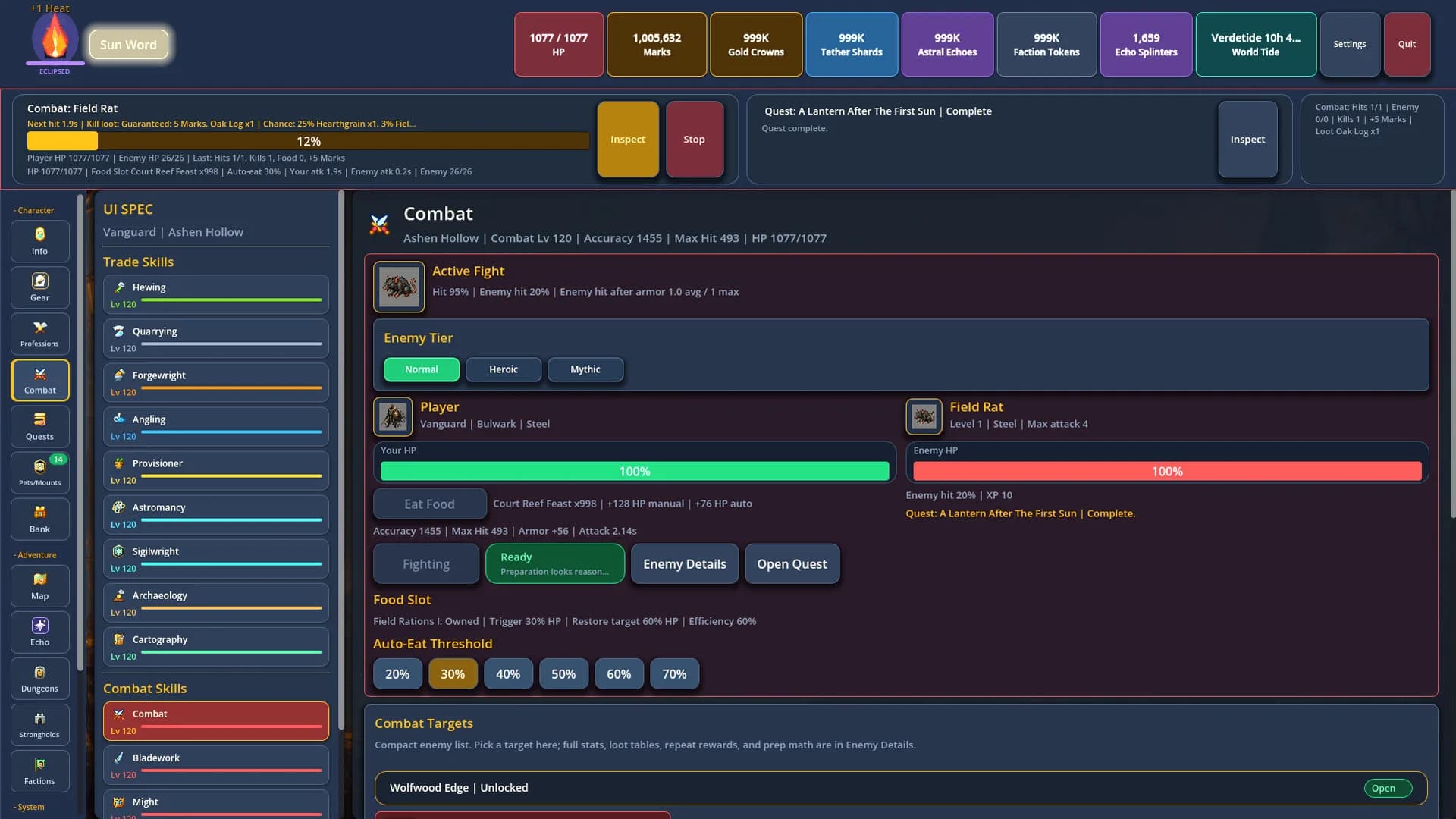Set auto-eat threshold to 60%

pyautogui.click(x=619, y=673)
